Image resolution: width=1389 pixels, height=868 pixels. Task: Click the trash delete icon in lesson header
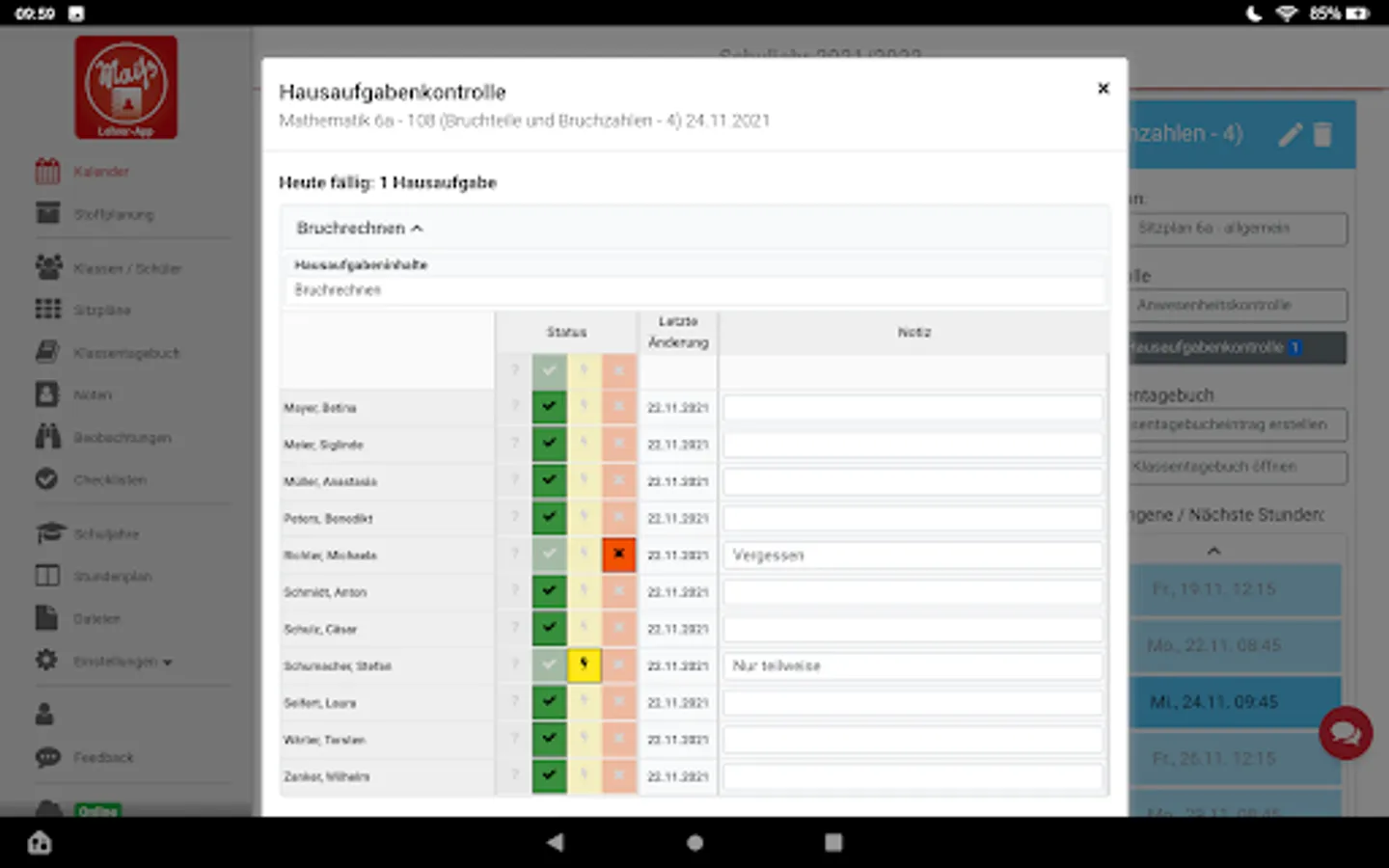point(1322,134)
